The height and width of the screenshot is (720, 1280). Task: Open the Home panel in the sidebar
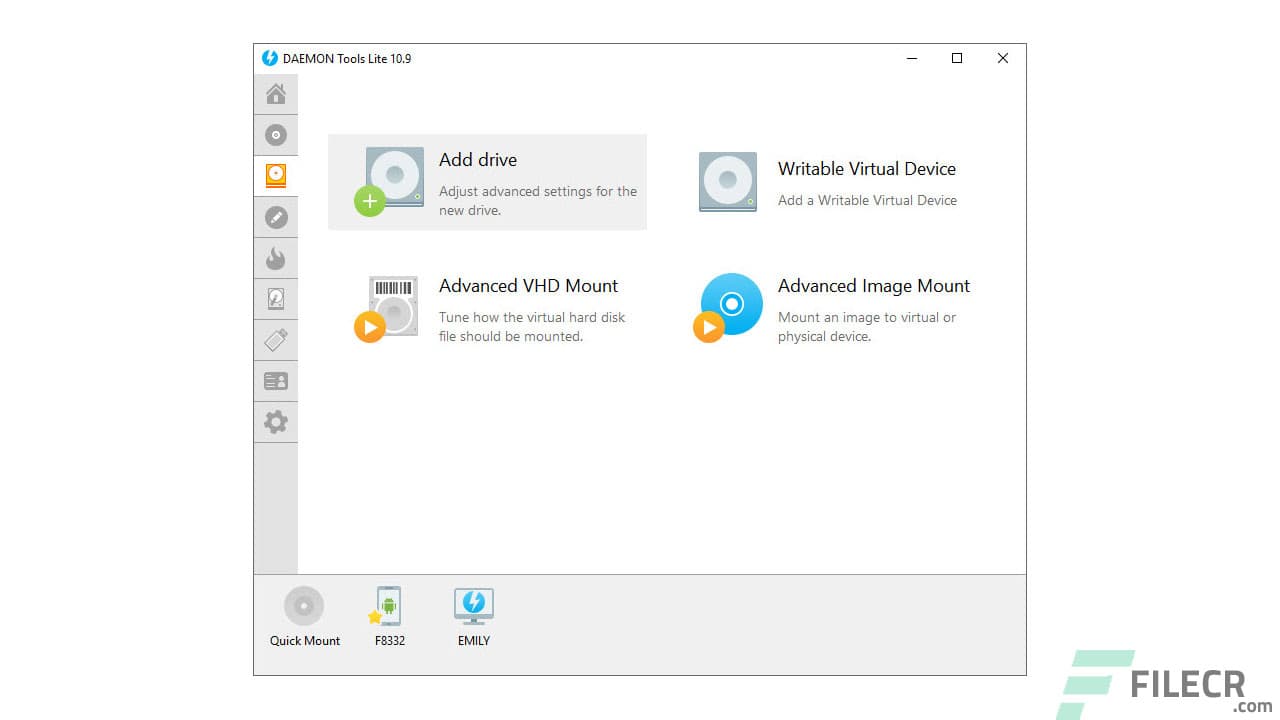tap(275, 93)
